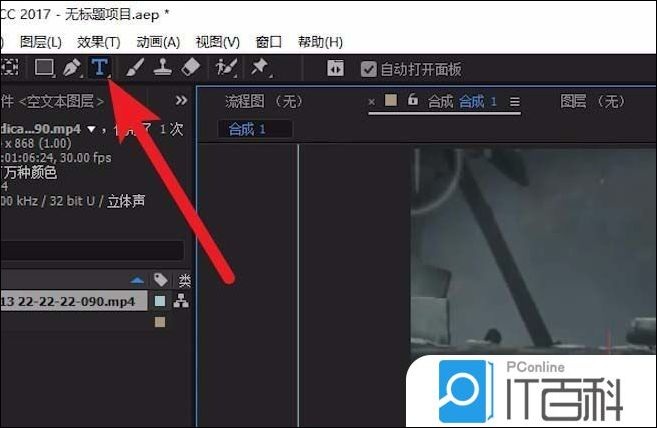Screen dimensions: 657x428
Task: Focus the project search field
Action: click(92, 250)
